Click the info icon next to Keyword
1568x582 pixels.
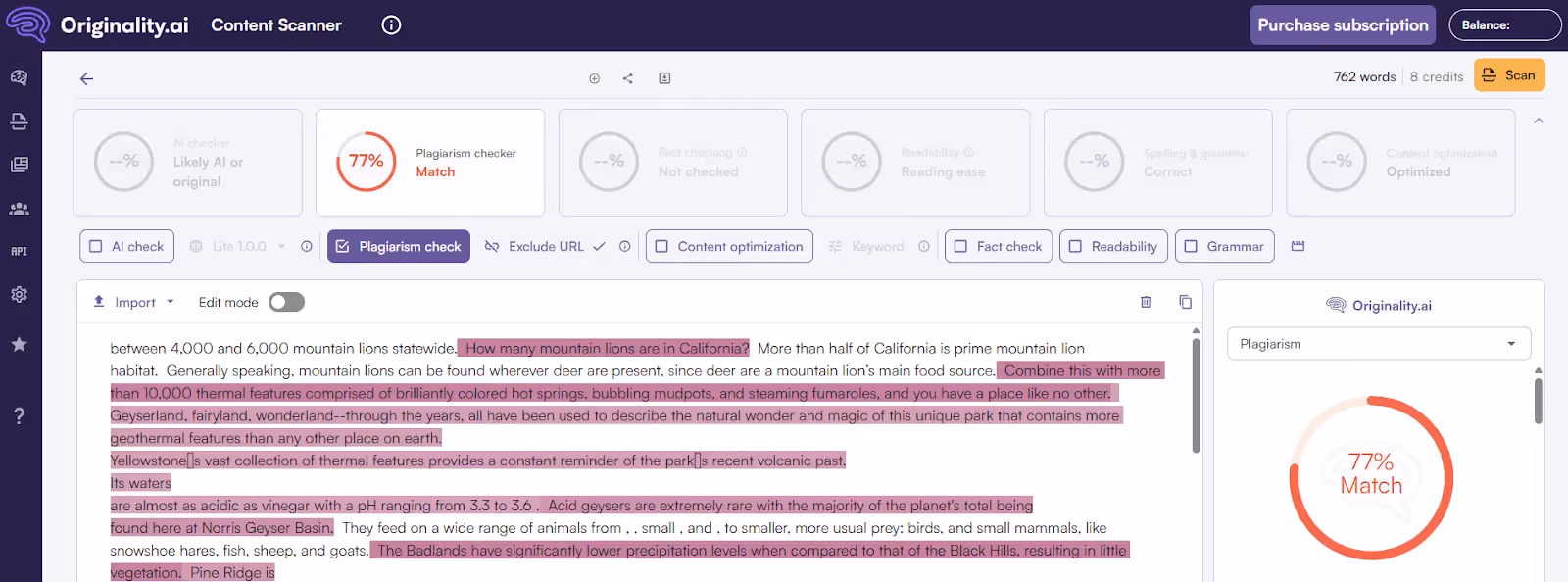coord(923,246)
